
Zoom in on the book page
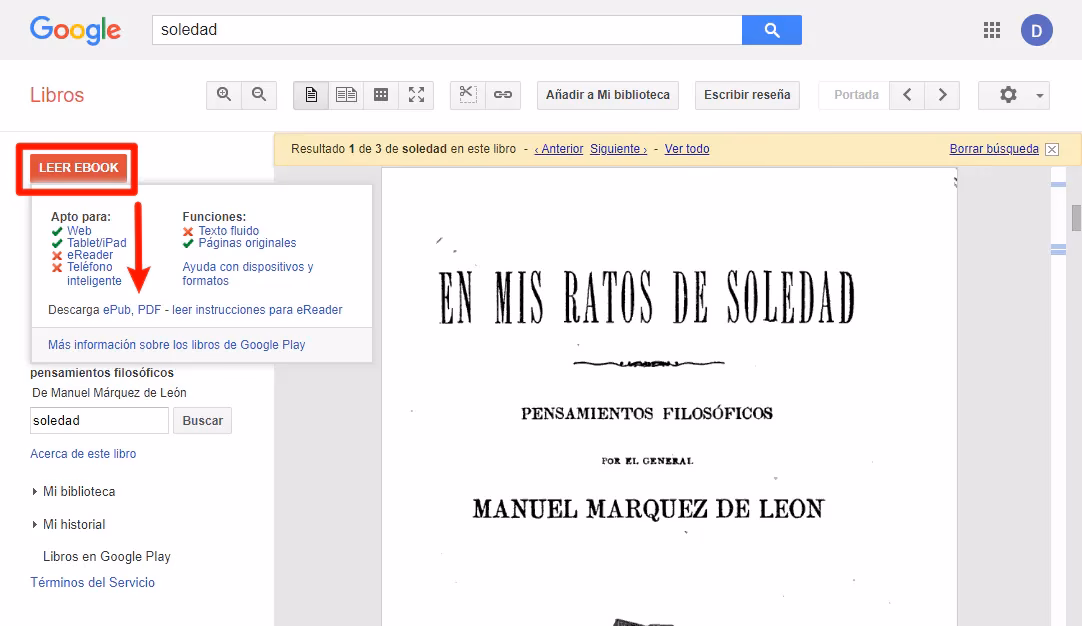tap(224, 94)
